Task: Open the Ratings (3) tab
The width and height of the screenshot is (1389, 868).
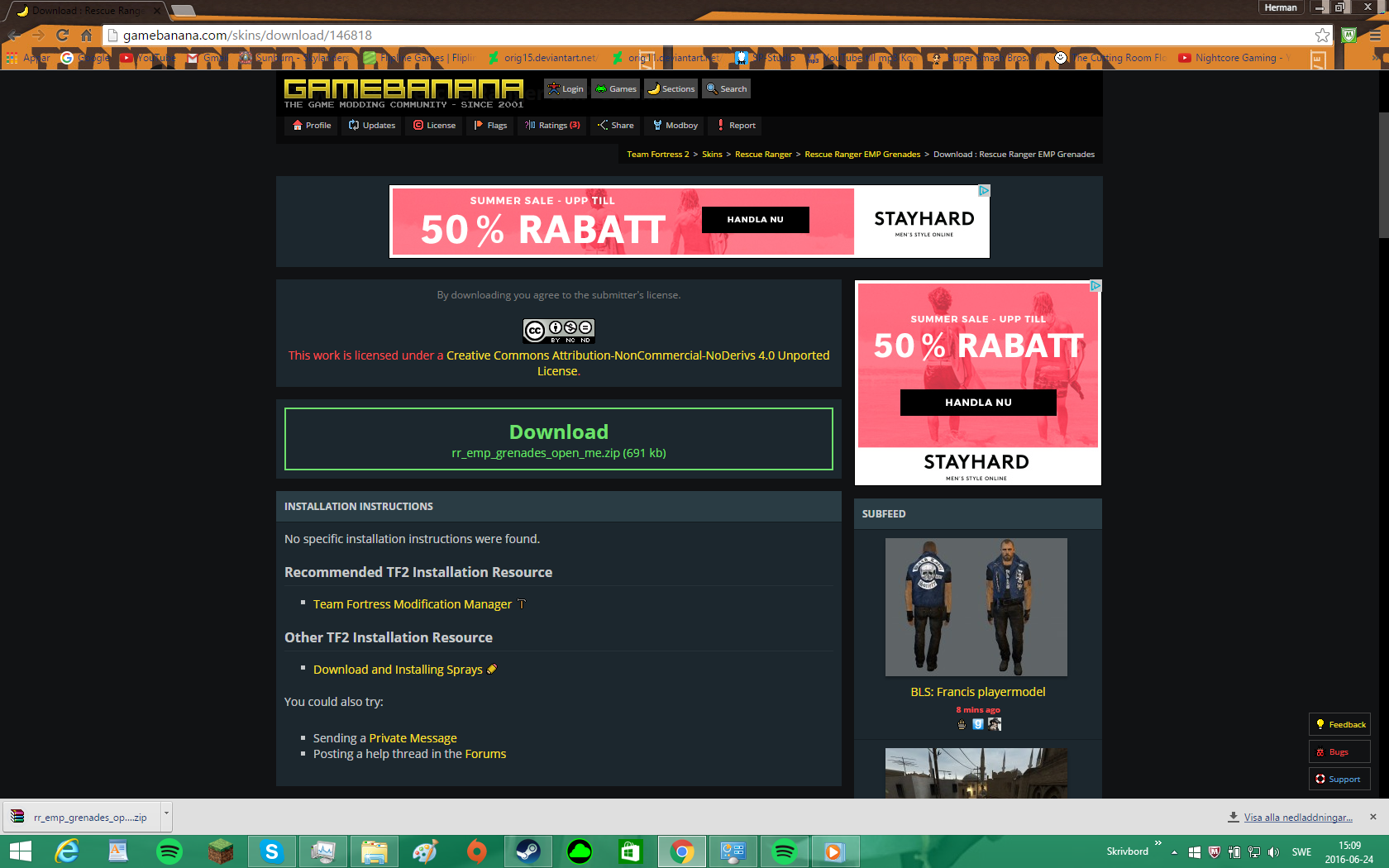Action: pos(552,126)
